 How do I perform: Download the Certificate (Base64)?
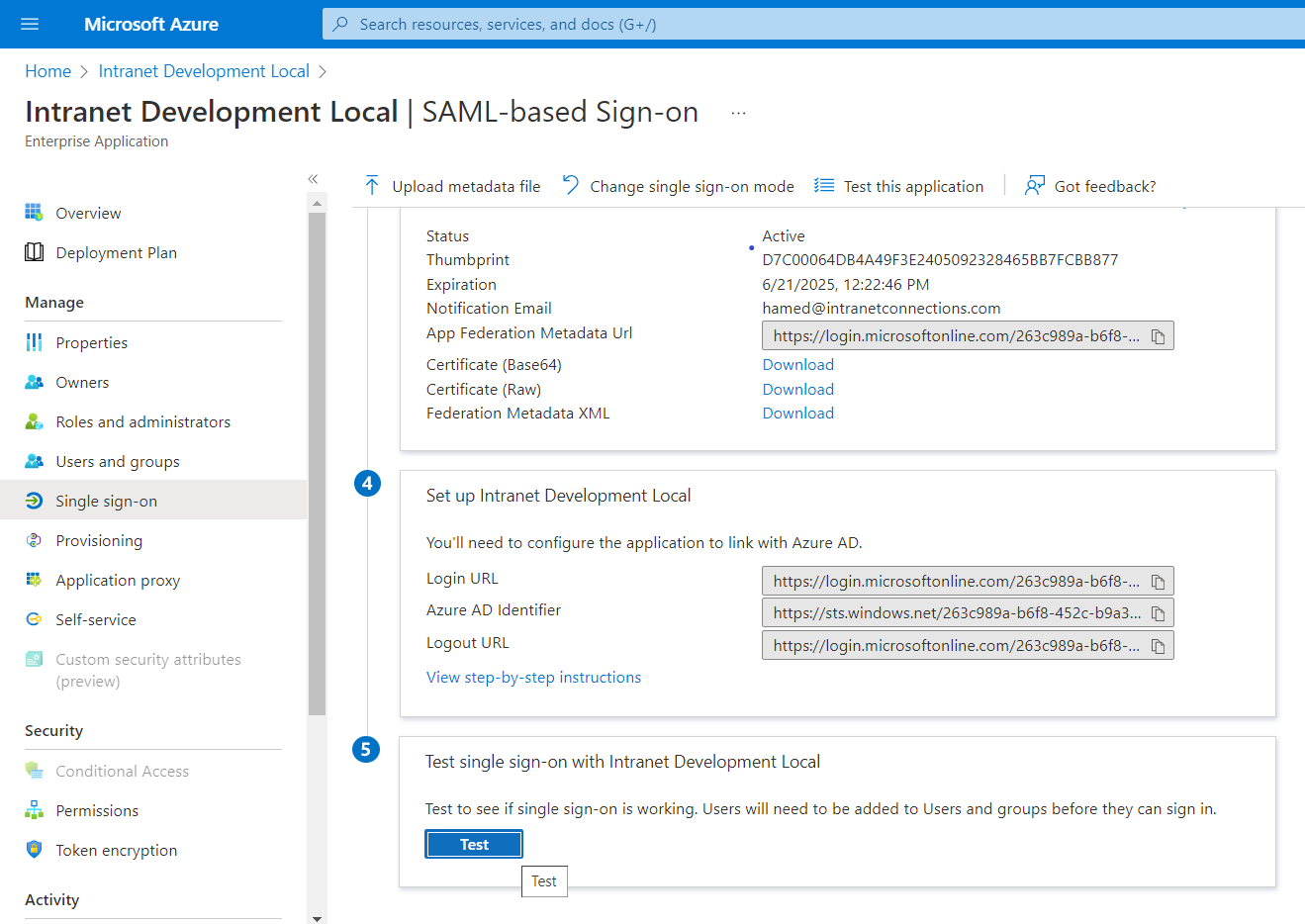pos(797,364)
